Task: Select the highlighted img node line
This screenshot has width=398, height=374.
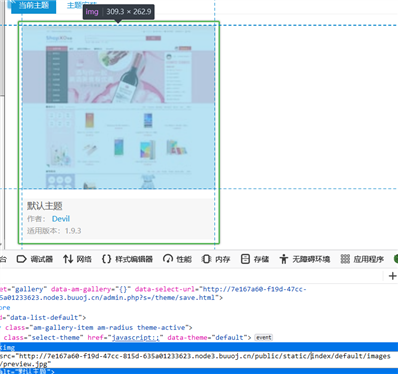Action: [199, 347]
